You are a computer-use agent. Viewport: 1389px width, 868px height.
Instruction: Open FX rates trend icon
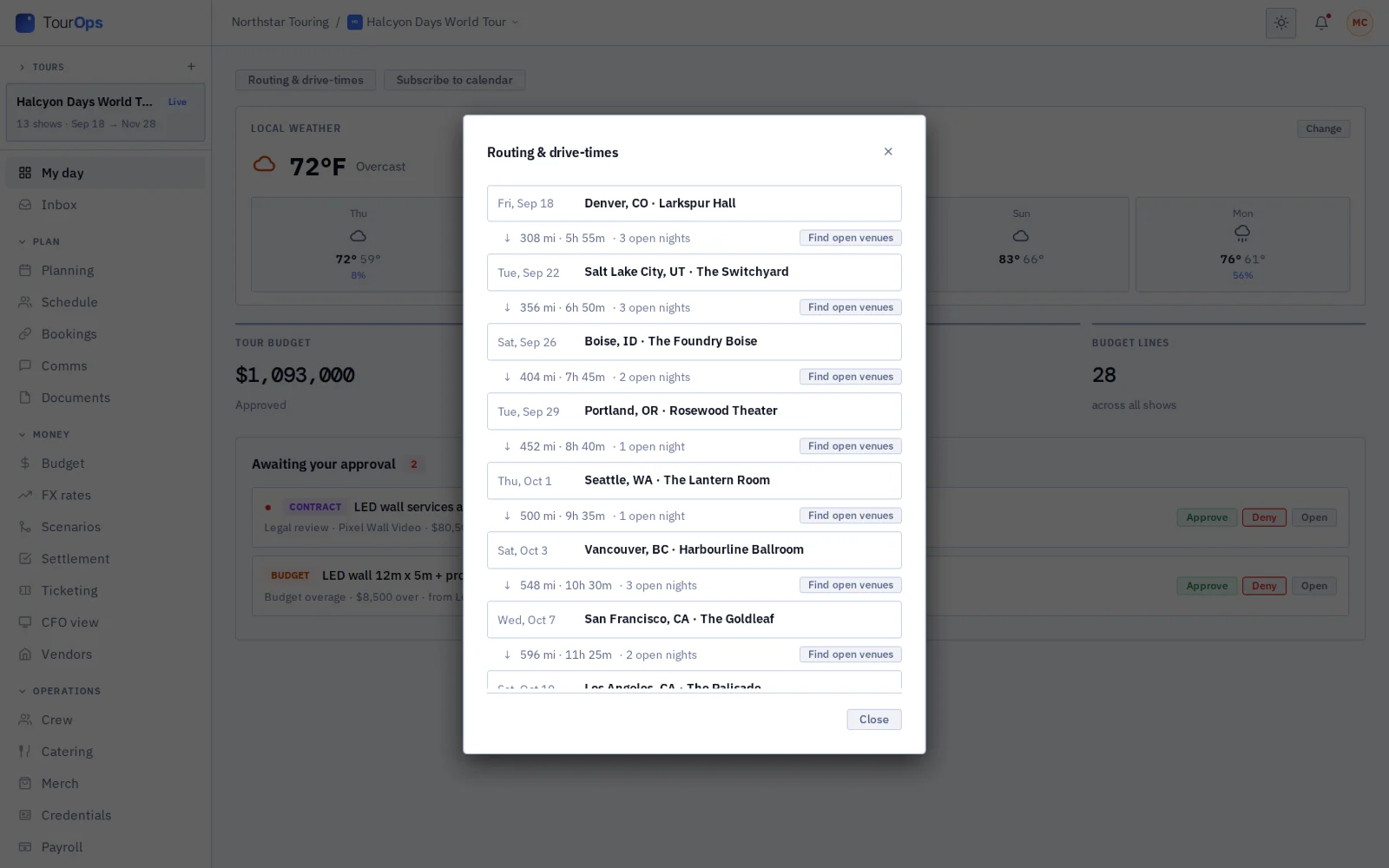25,496
